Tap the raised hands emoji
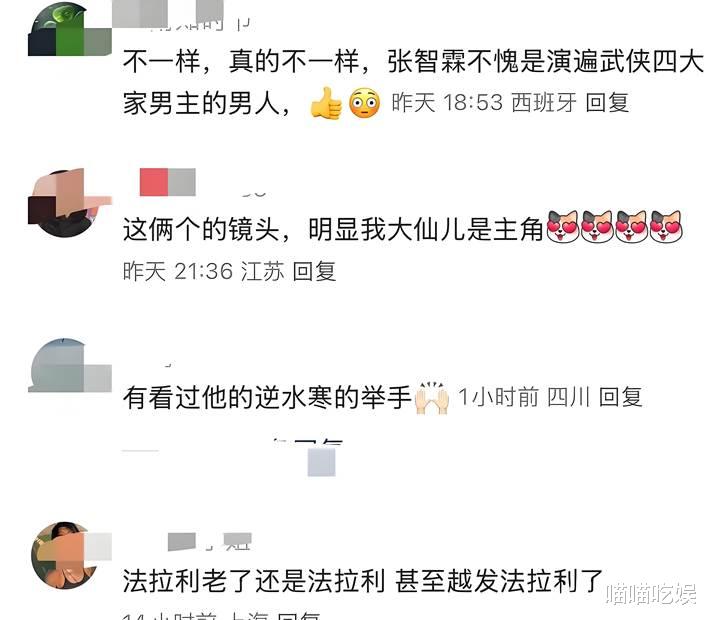This screenshot has width=708, height=620. [432, 398]
